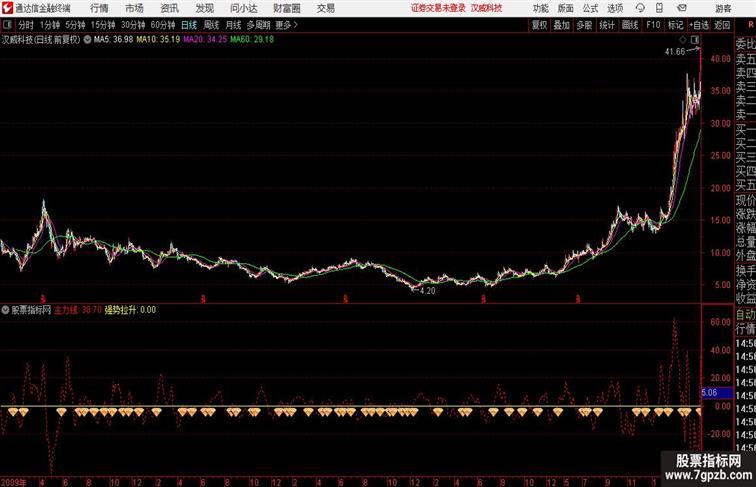
Task: Open the F10 company info button
Action: (653, 25)
